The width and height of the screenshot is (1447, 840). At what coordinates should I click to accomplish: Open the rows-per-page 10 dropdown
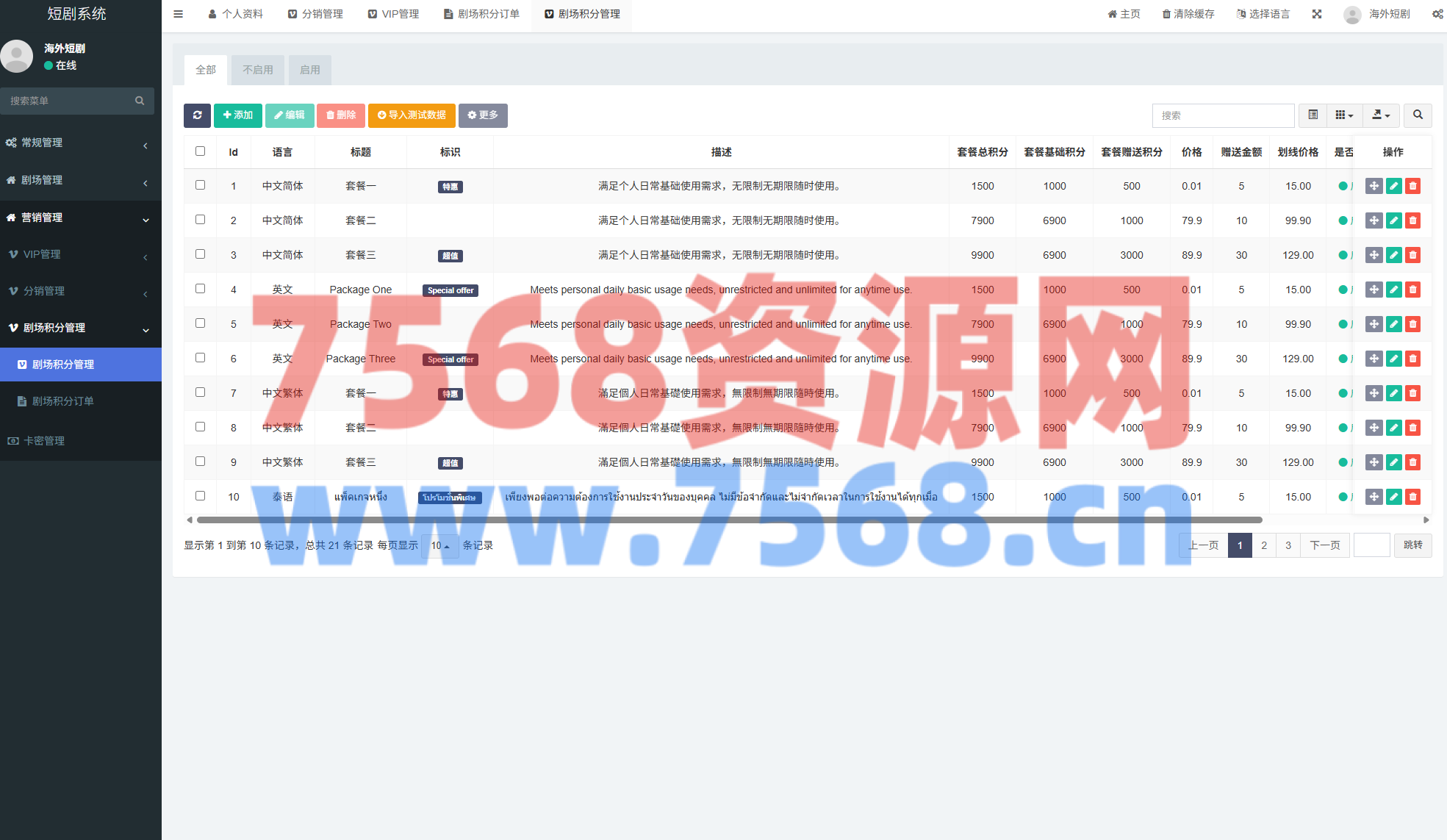440,545
